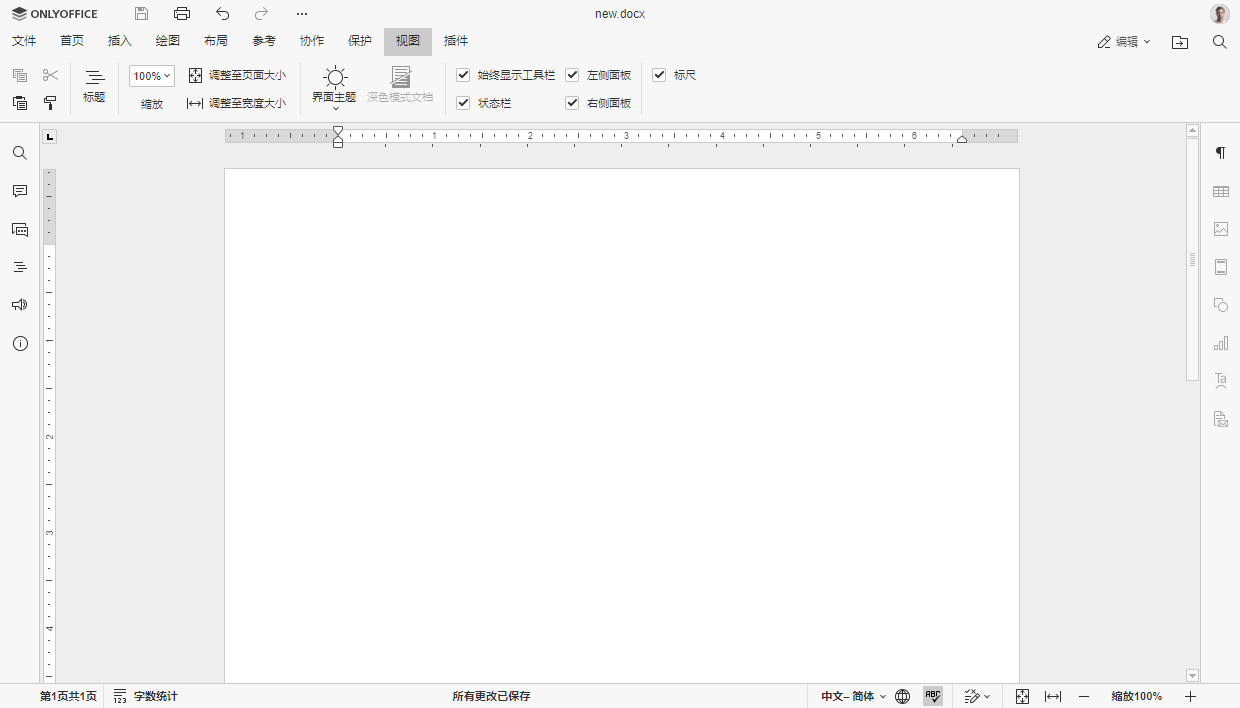
Task: Open Paragraph settings in right sidebar
Action: pyautogui.click(x=1221, y=153)
